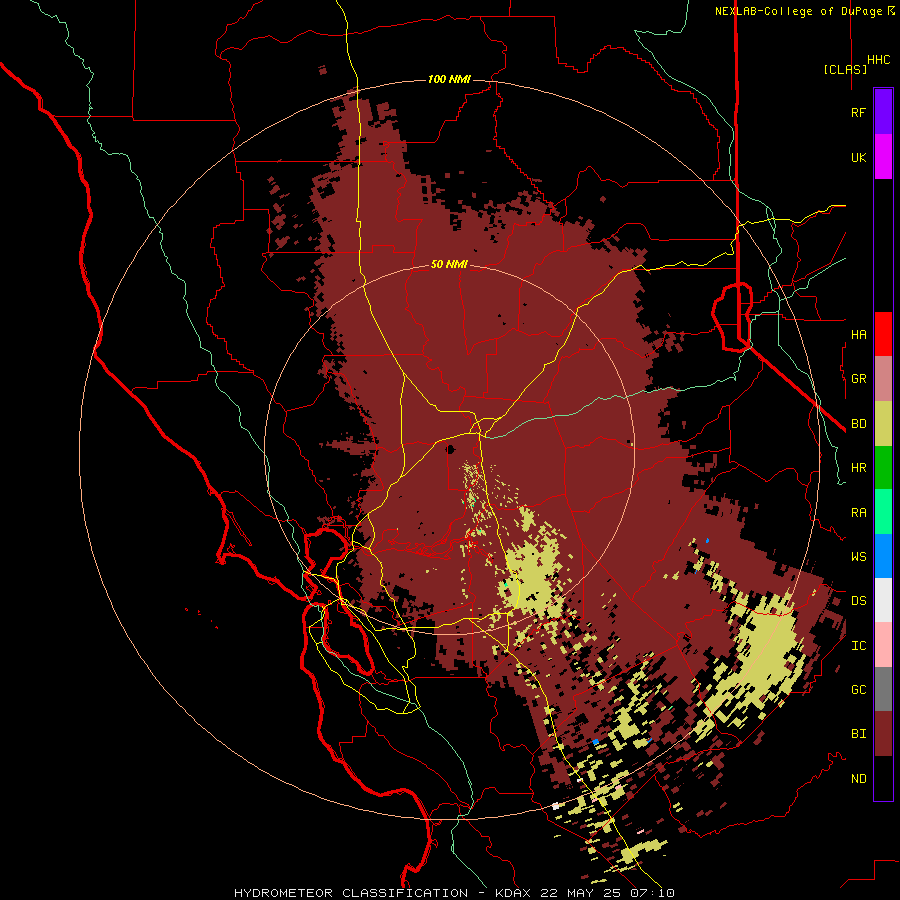Click the IC legend label
Screen dimensions: 900x900
(x=858, y=646)
